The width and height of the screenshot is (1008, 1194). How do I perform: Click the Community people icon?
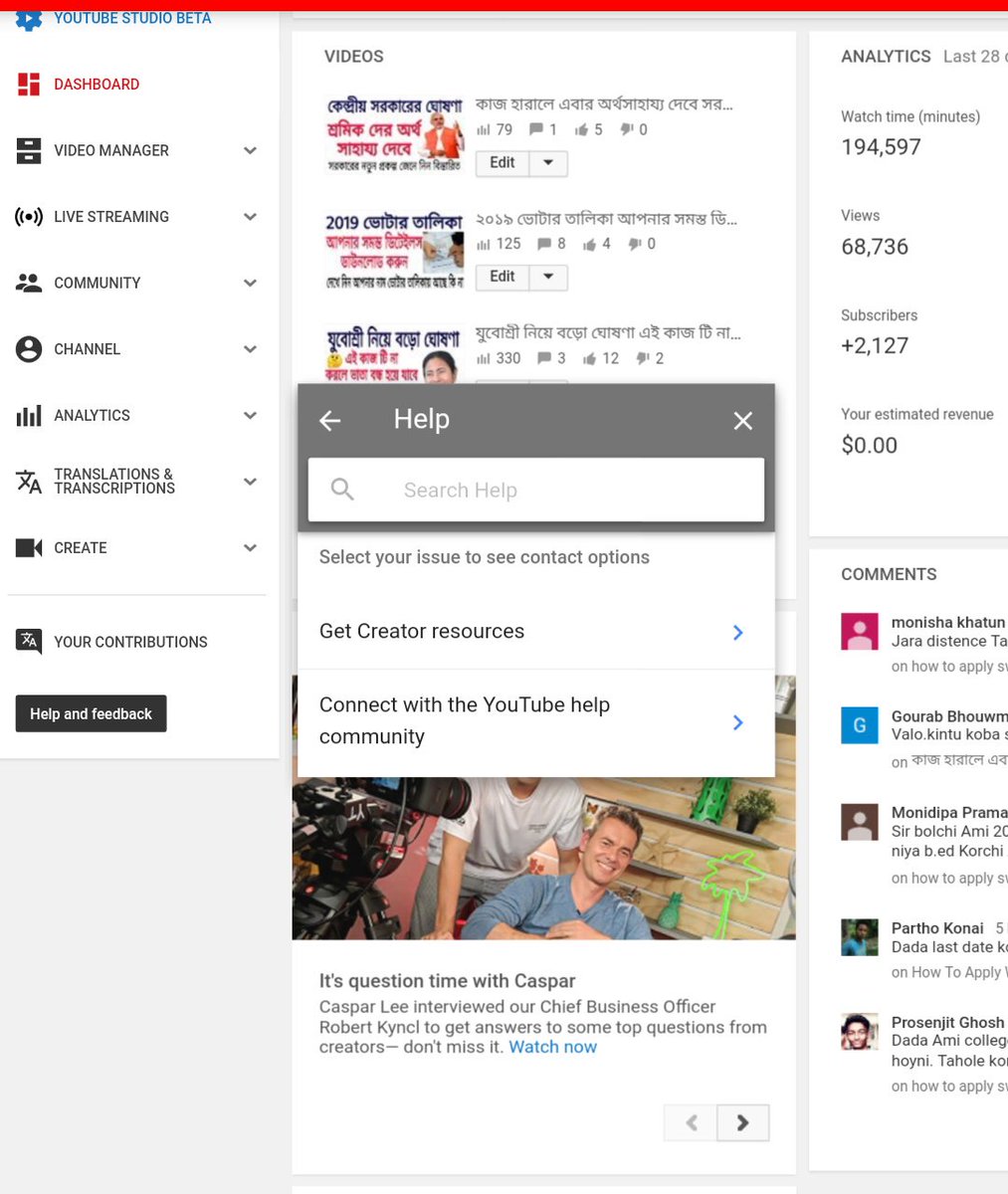29,283
